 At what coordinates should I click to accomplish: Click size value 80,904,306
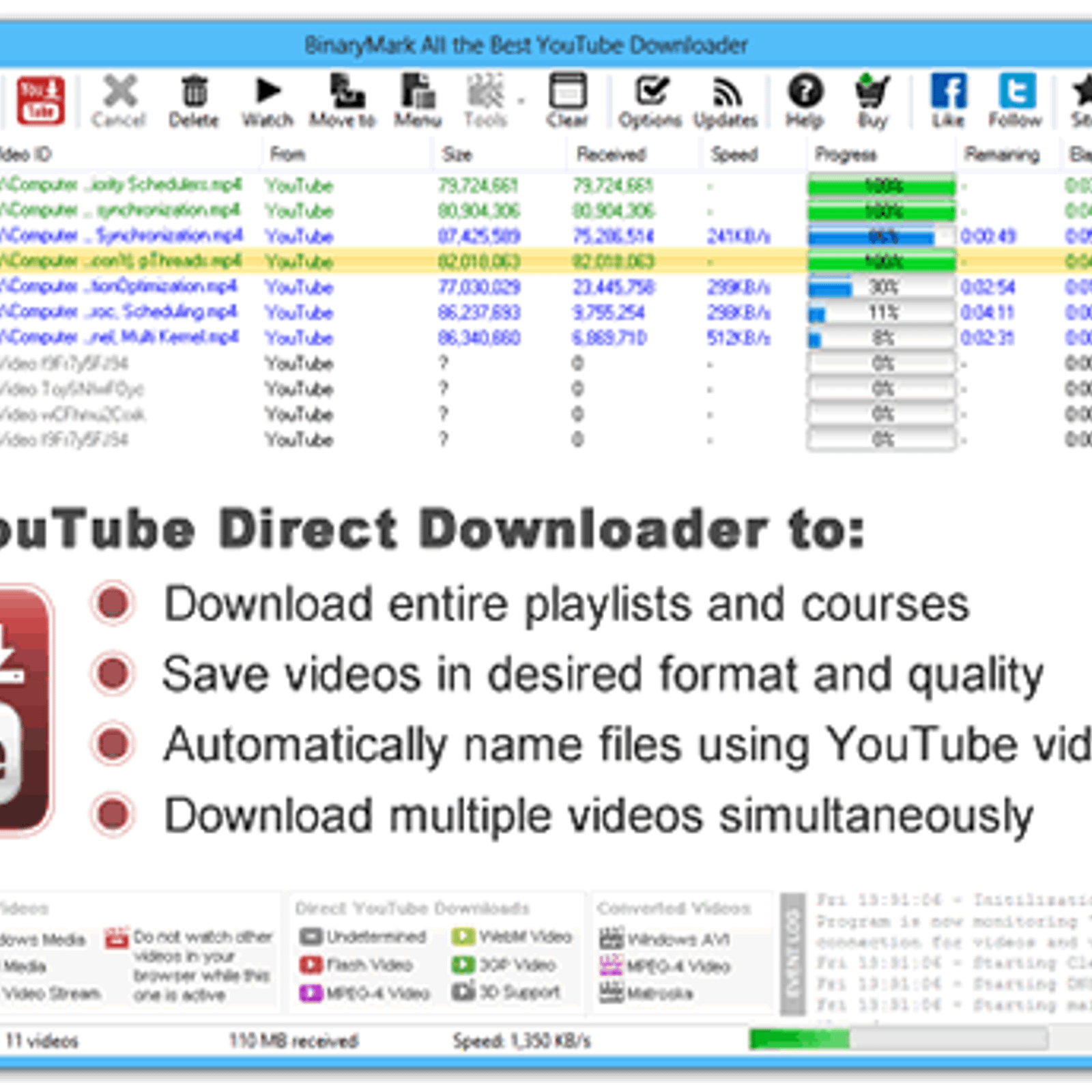pyautogui.click(x=479, y=211)
